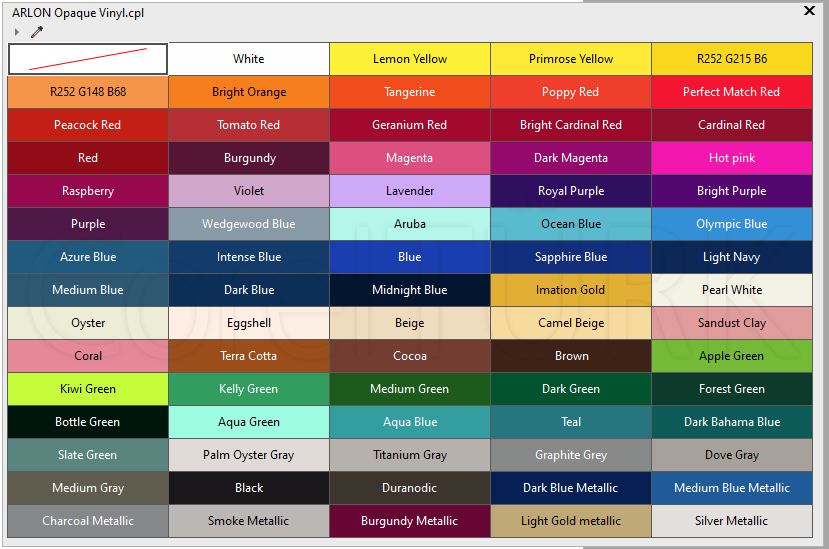829x549 pixels.
Task: Pick the Intense Blue swatch
Action: (249, 257)
